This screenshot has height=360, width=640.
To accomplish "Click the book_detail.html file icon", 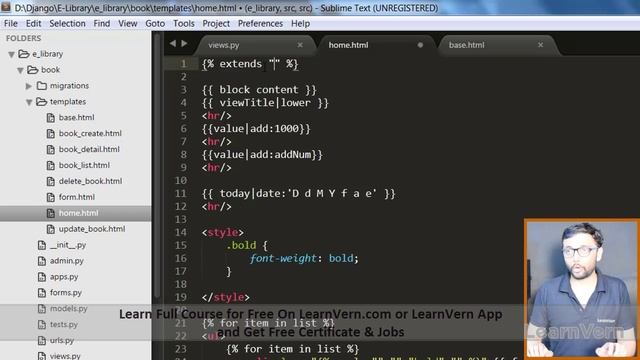I will (x=51, y=150).
